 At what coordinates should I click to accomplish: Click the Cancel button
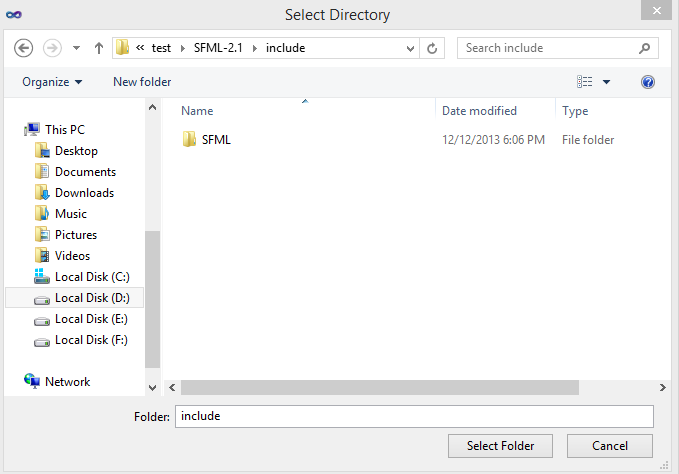coord(610,446)
